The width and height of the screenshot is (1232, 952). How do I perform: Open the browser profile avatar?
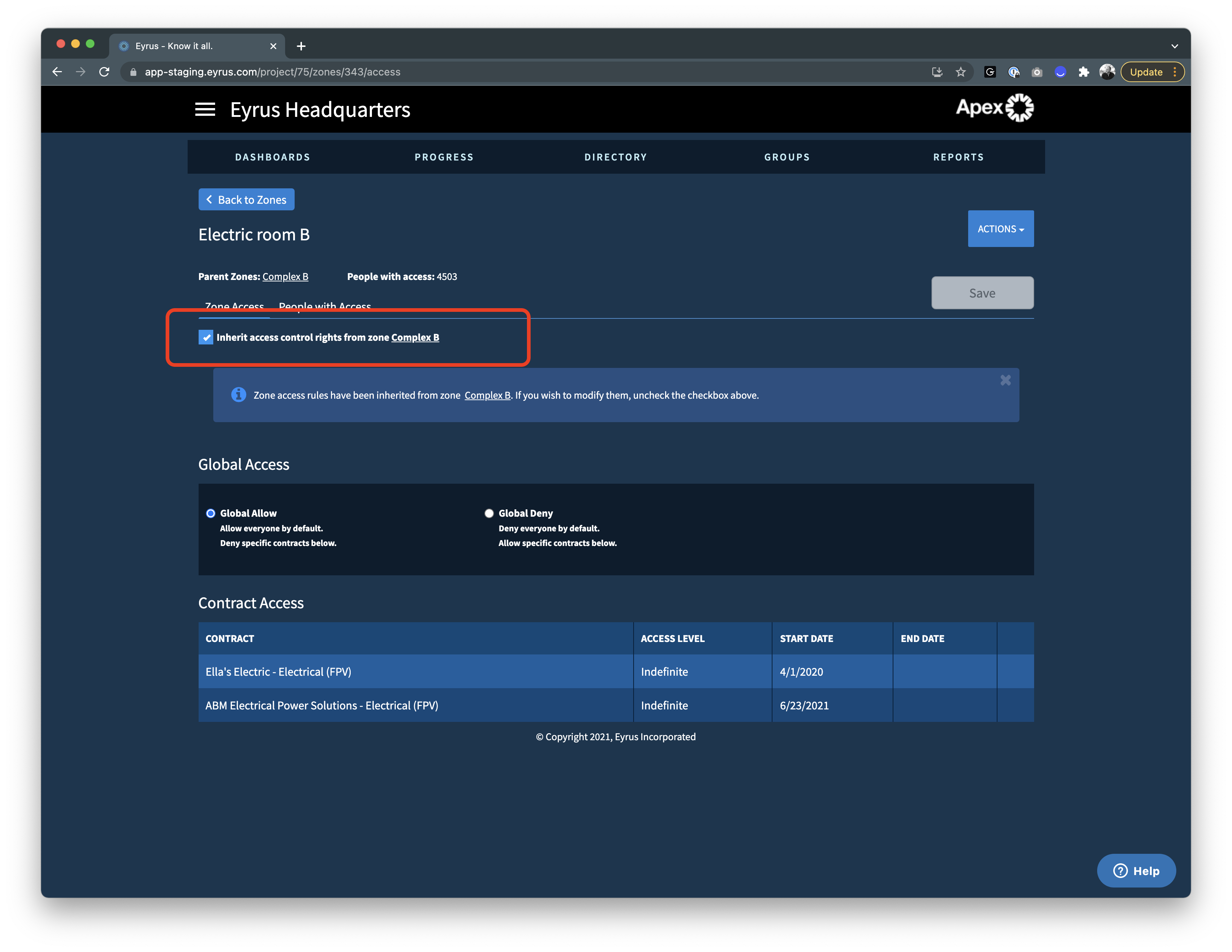(x=1107, y=71)
